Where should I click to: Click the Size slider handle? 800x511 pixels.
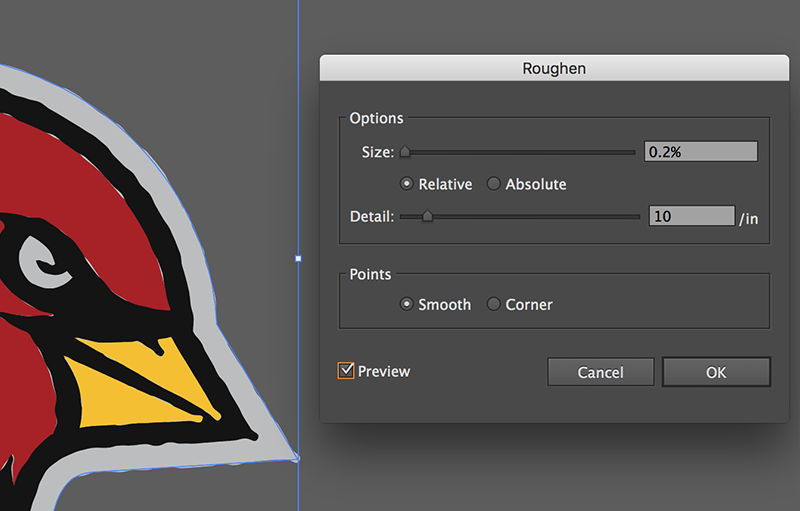tap(405, 151)
